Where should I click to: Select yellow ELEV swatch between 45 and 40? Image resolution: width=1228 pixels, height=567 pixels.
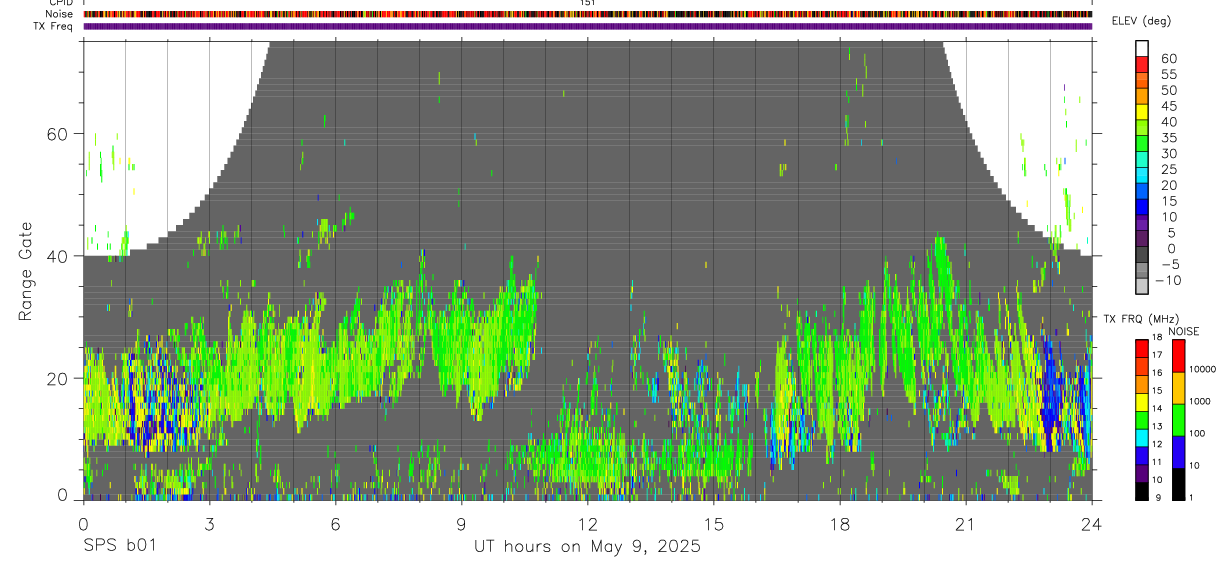pyautogui.click(x=1142, y=112)
